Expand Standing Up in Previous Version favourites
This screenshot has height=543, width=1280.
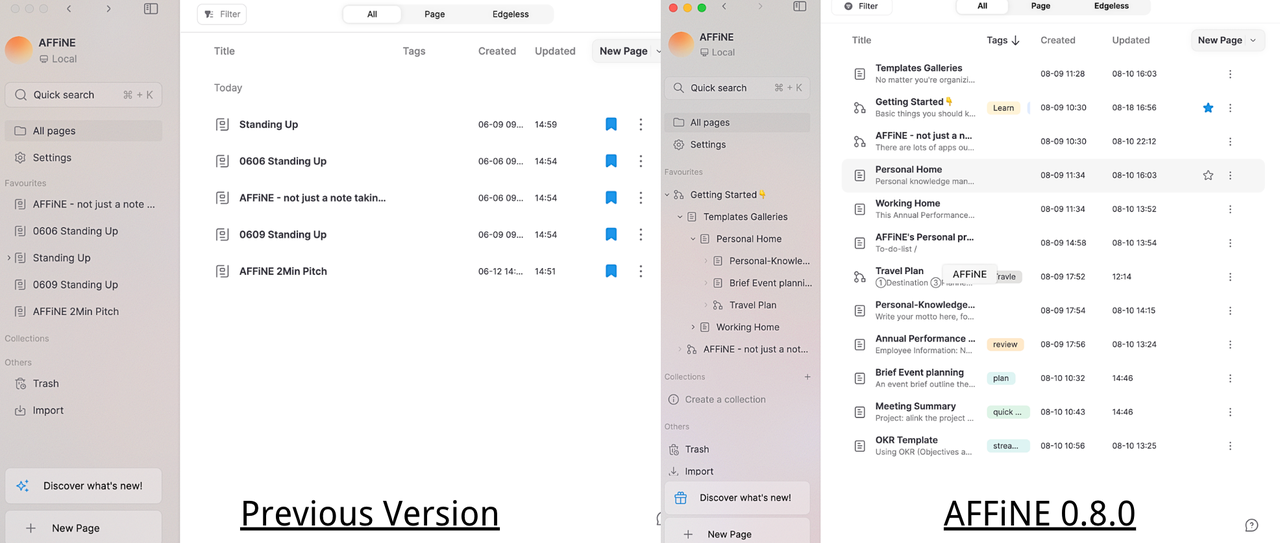[9, 258]
